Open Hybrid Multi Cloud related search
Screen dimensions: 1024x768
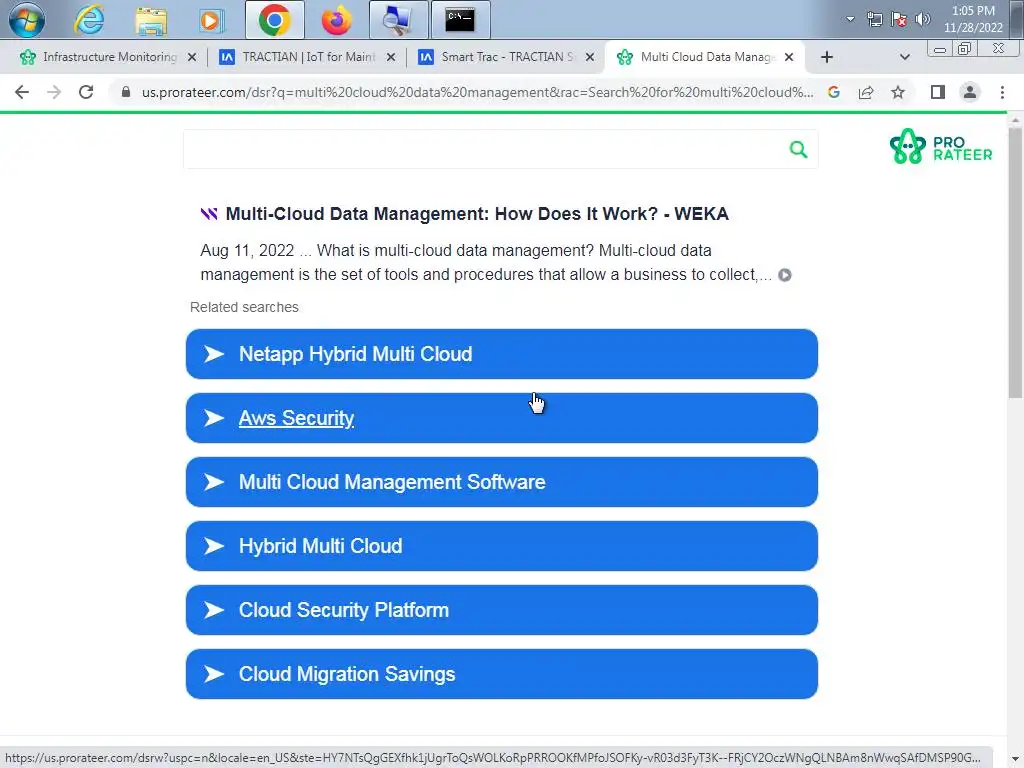click(502, 546)
